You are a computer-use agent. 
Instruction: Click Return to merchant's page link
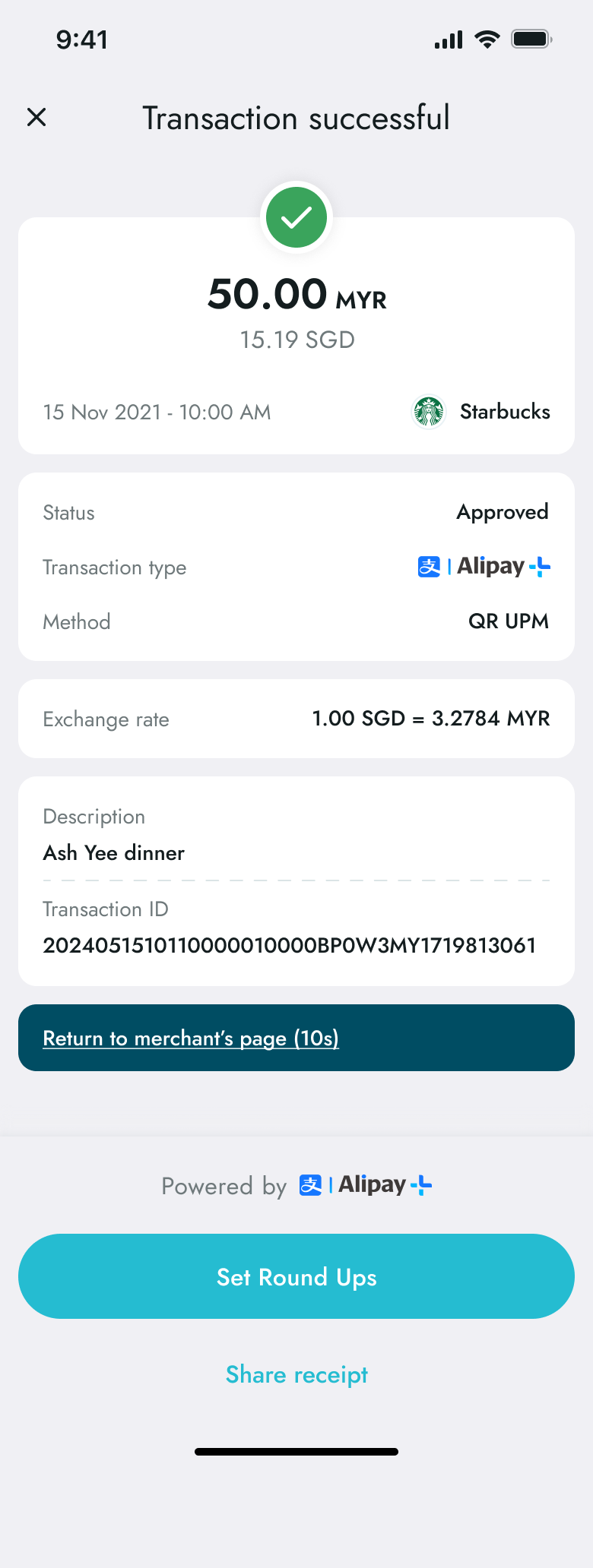[x=191, y=1038]
